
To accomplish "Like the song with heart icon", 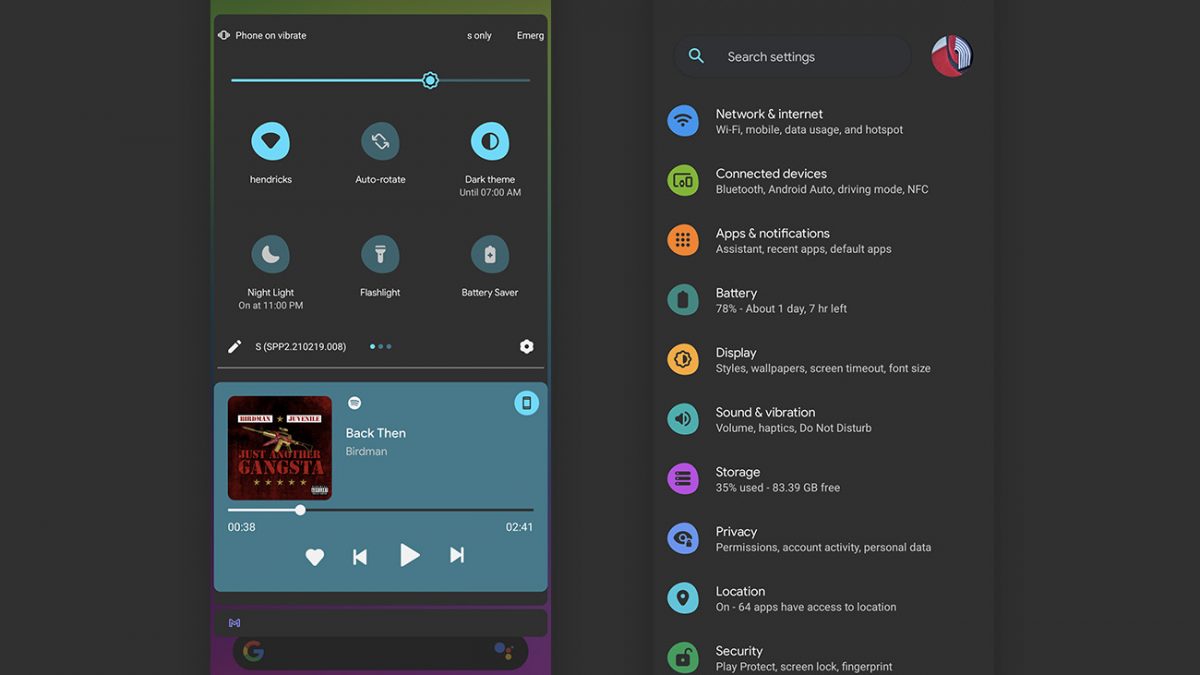I will click(x=314, y=557).
